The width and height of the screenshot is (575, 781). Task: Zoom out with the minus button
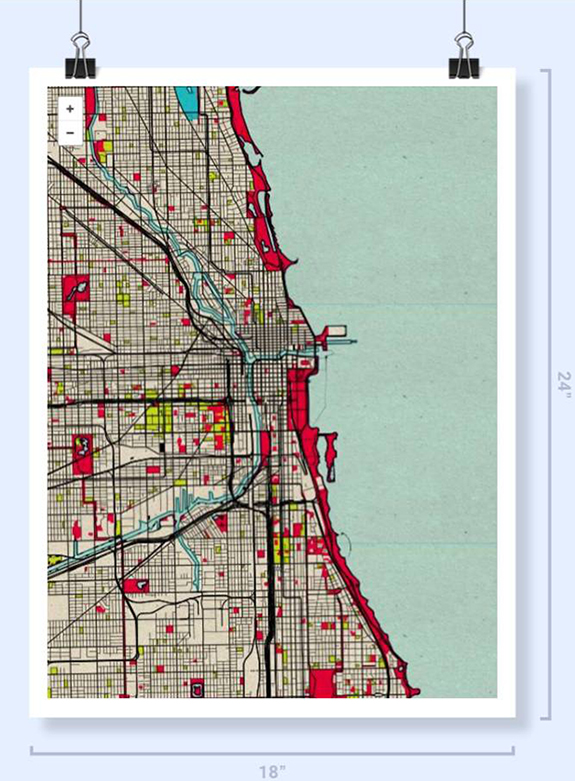tap(70, 132)
